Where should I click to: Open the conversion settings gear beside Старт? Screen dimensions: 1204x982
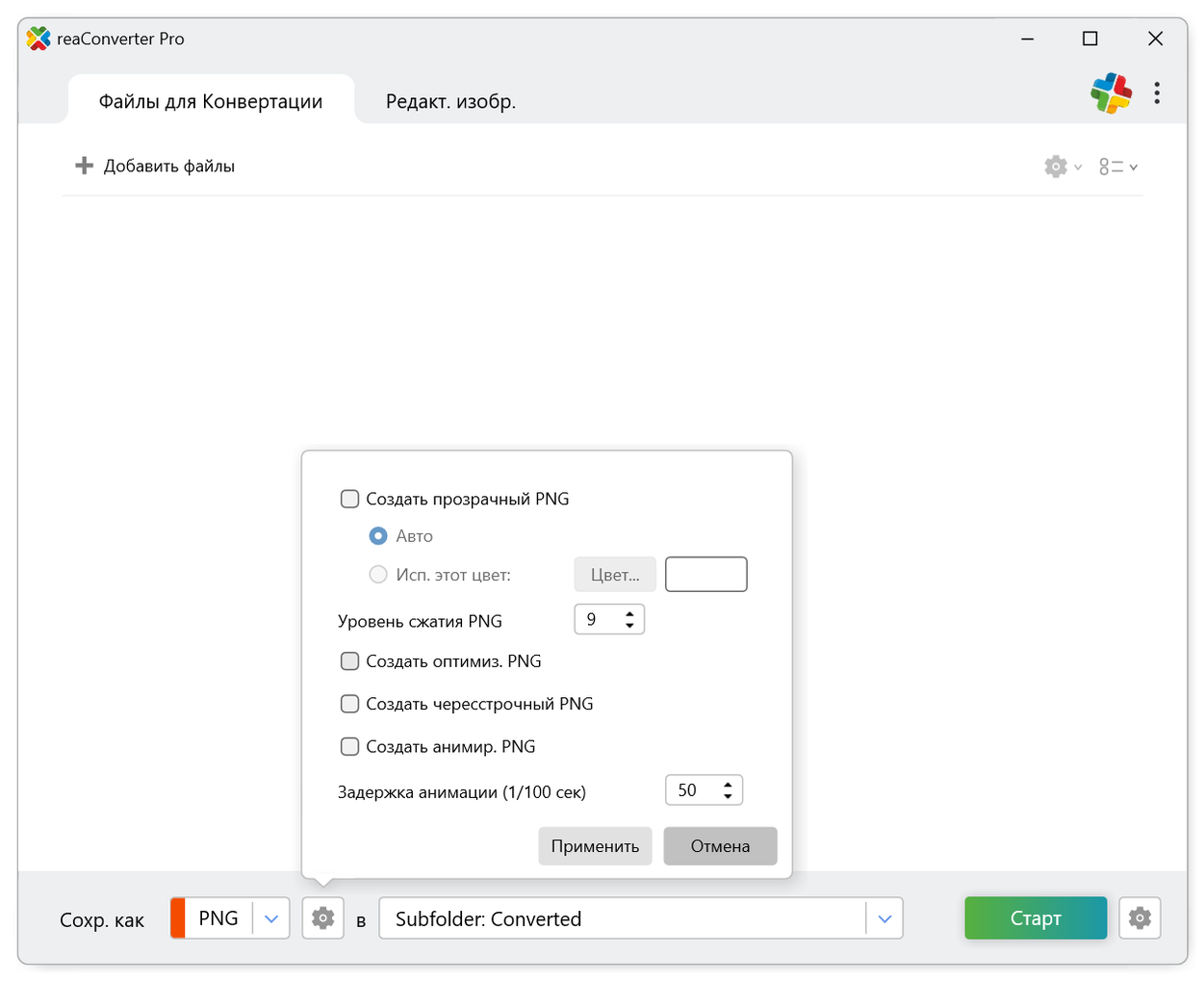tap(1140, 918)
